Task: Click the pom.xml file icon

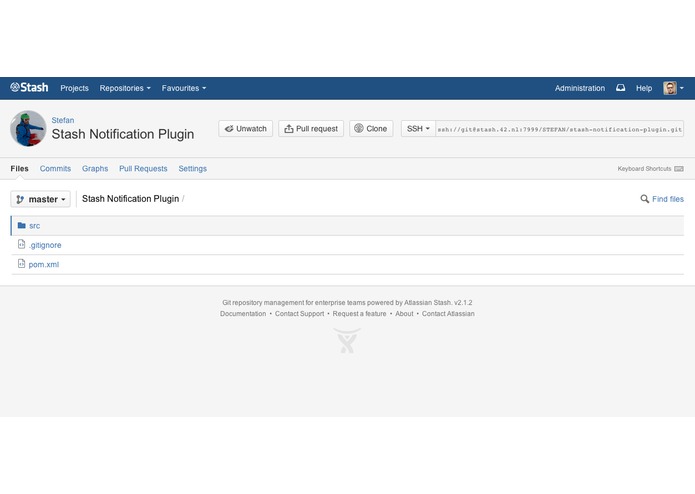Action: (21, 264)
